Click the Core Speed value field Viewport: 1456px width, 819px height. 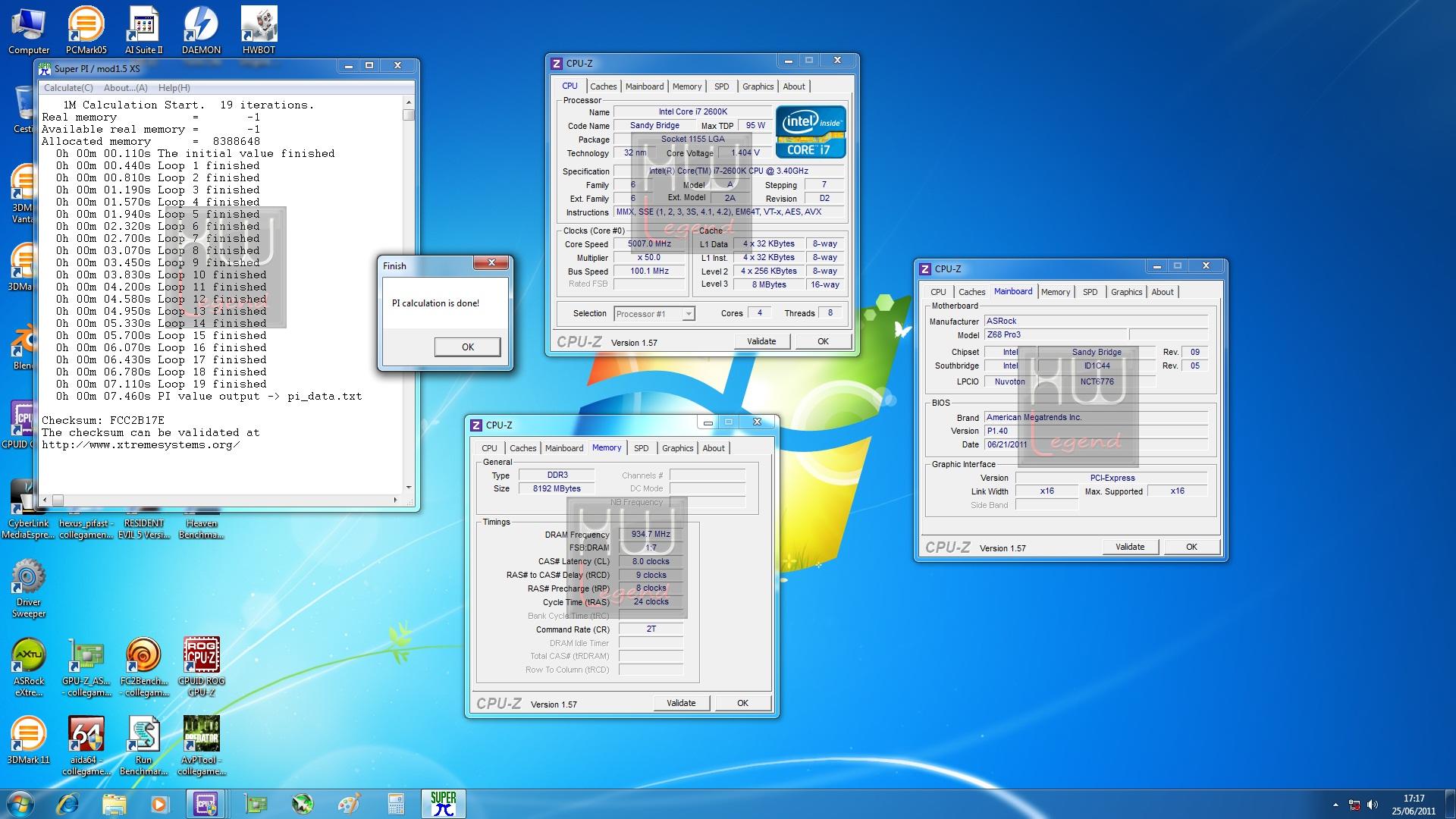tap(649, 244)
